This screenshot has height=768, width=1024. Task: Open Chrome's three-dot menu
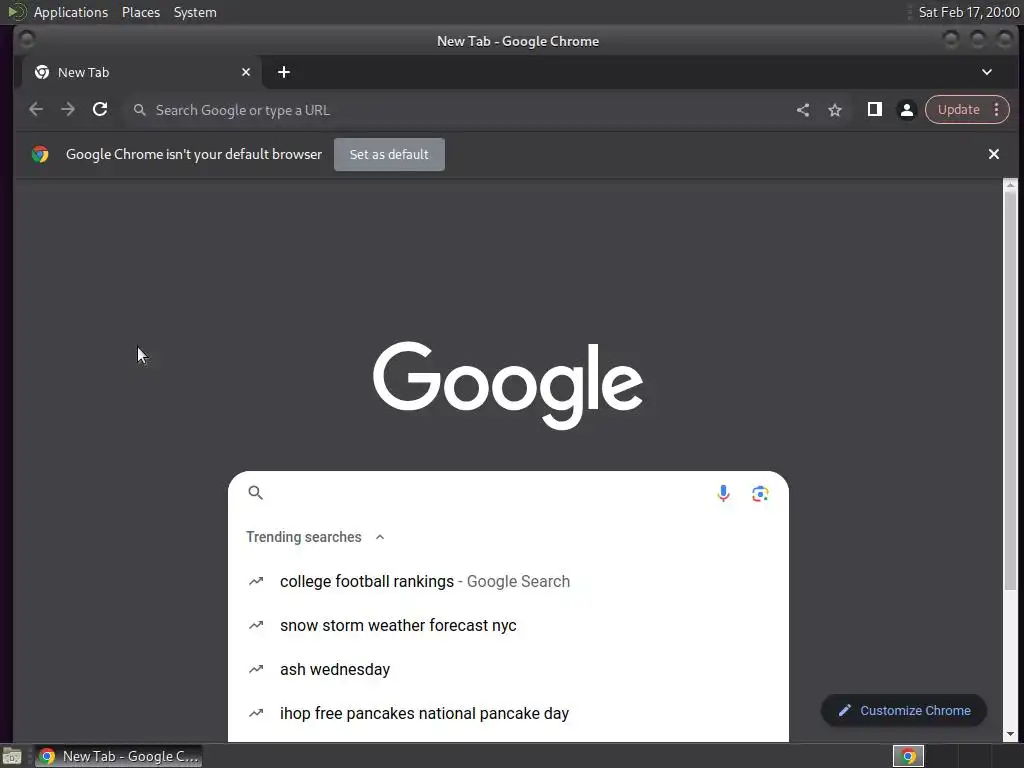point(997,110)
